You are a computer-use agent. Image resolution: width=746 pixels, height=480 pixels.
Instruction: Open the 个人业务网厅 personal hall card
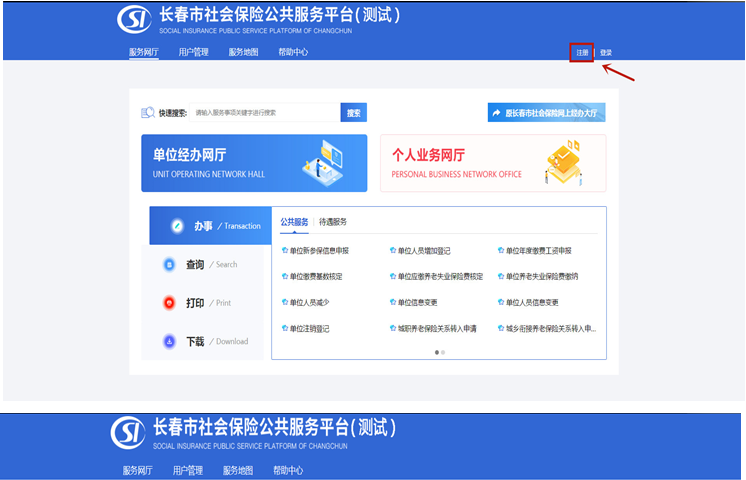[493, 163]
